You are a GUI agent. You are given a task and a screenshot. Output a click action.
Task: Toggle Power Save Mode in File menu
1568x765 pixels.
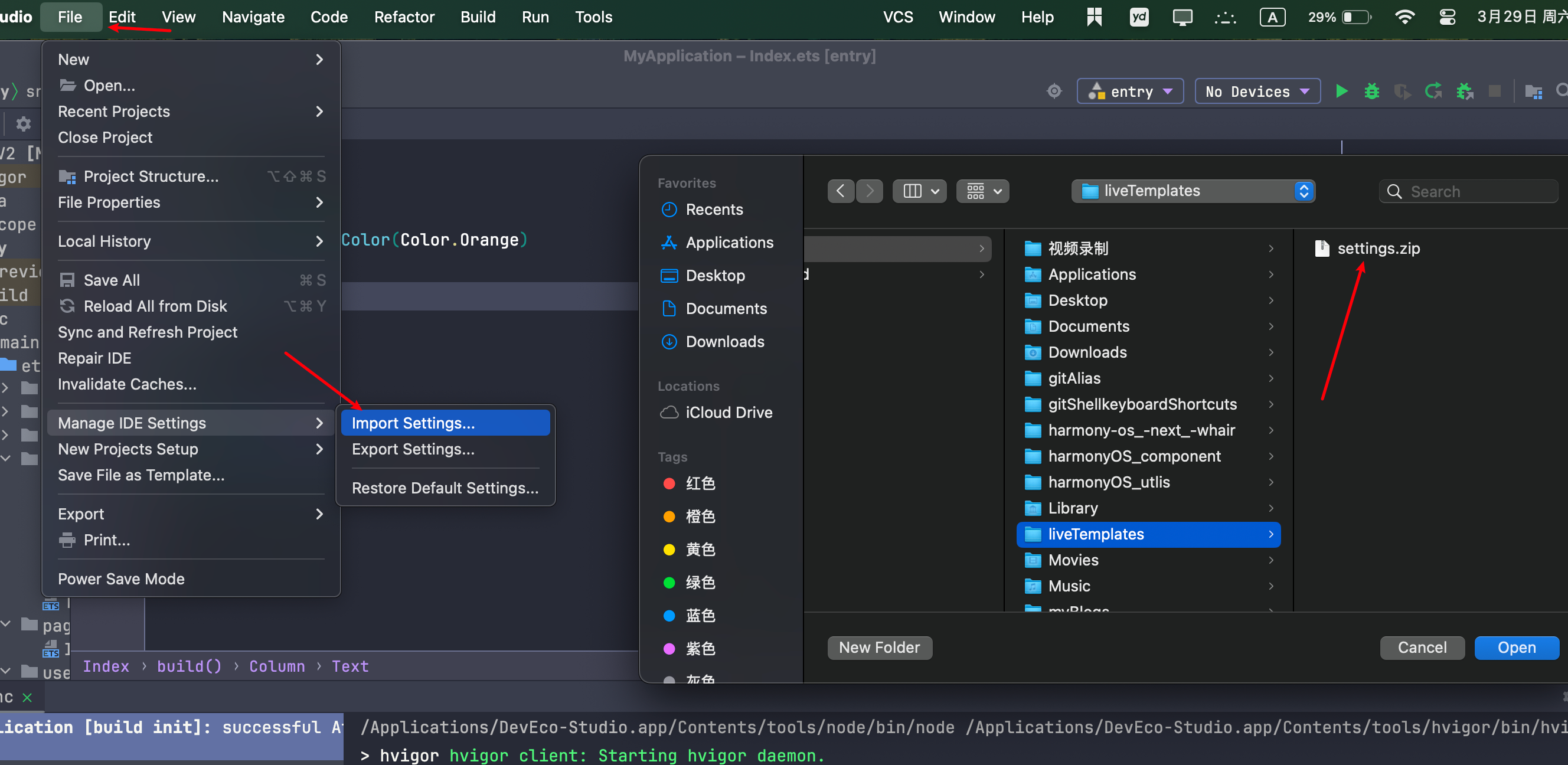(120, 579)
